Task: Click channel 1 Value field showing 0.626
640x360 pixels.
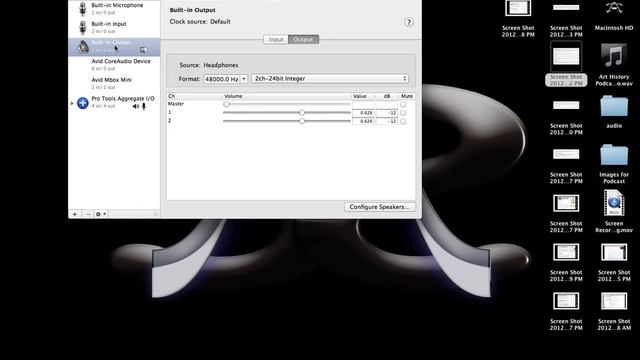Action: point(363,113)
